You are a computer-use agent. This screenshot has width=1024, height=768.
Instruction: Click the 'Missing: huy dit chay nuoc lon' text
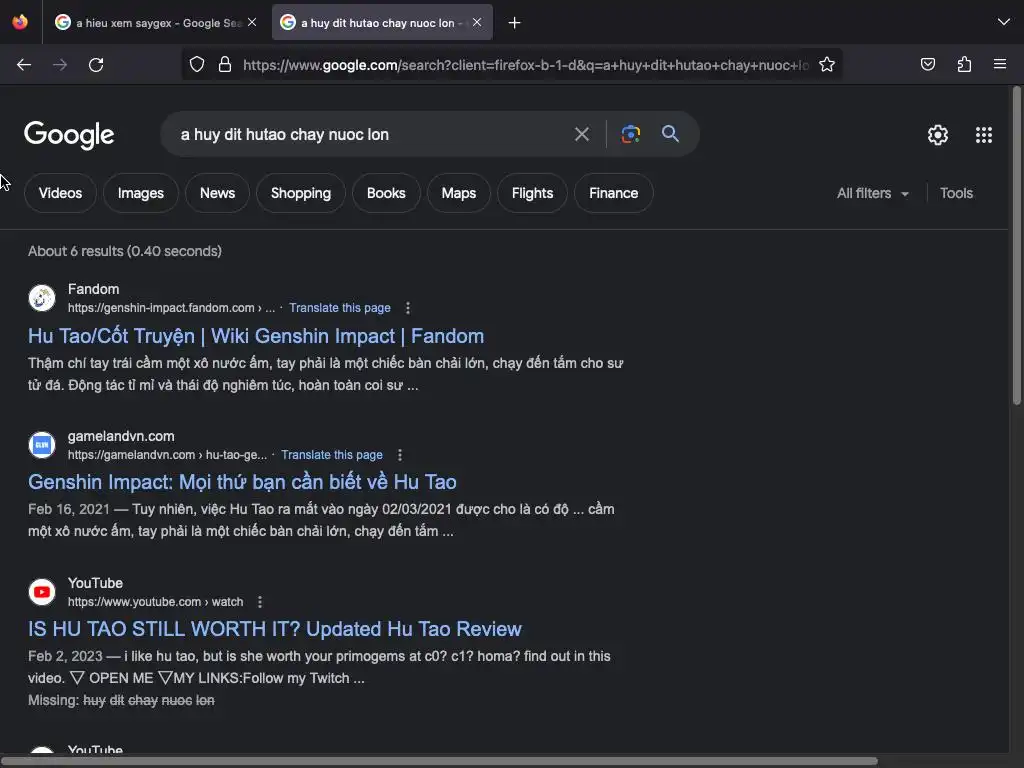(121, 700)
